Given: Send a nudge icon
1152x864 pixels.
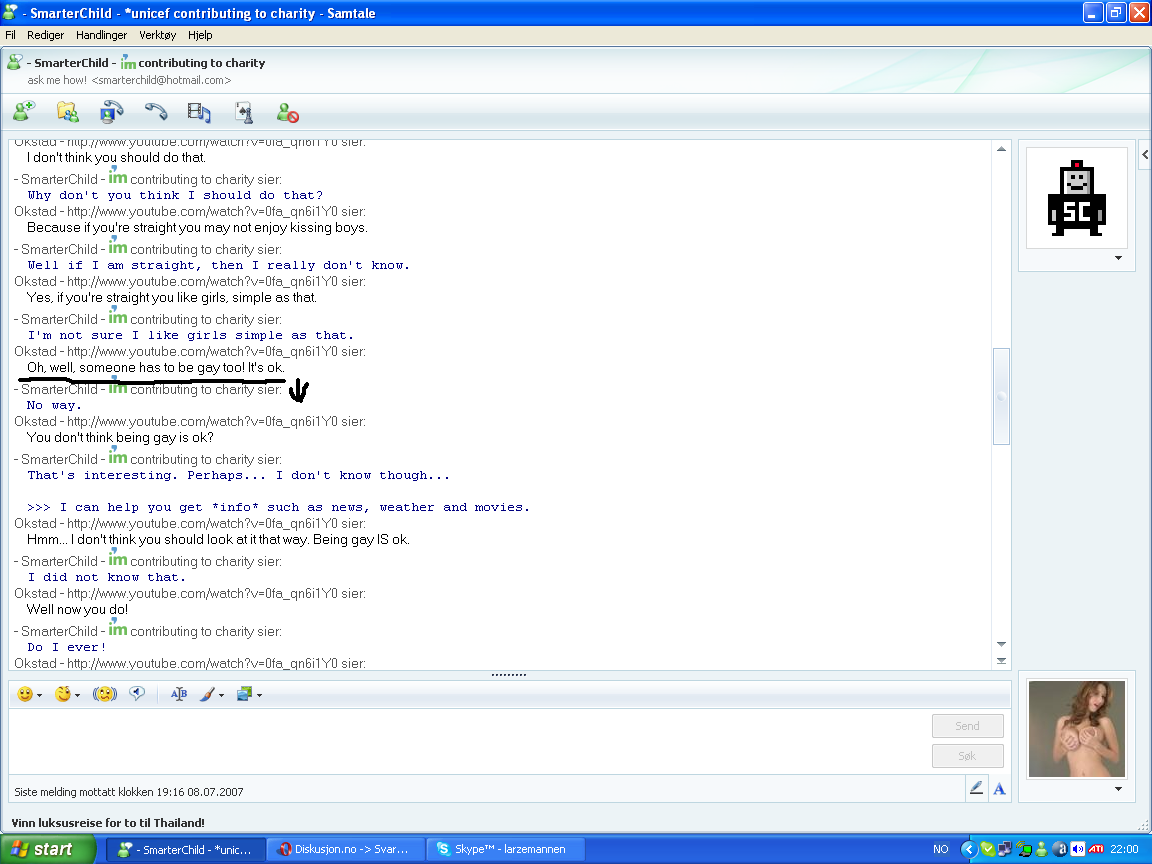Looking at the screenshot, I should [x=105, y=694].
